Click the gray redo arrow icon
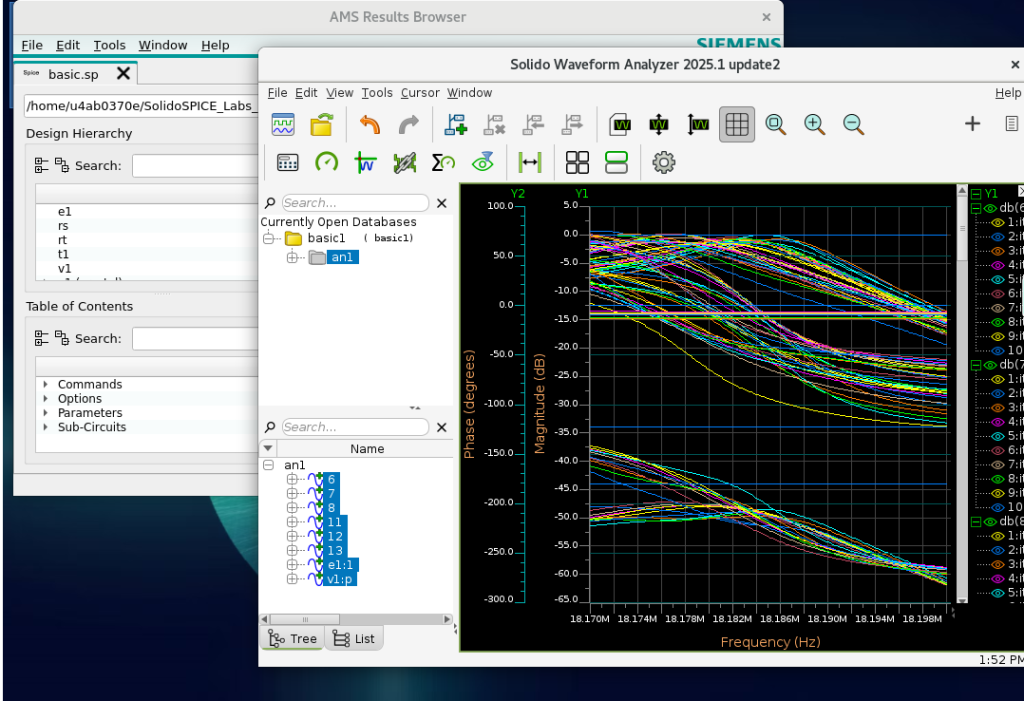Viewport: 1024px width, 701px height. click(x=409, y=124)
